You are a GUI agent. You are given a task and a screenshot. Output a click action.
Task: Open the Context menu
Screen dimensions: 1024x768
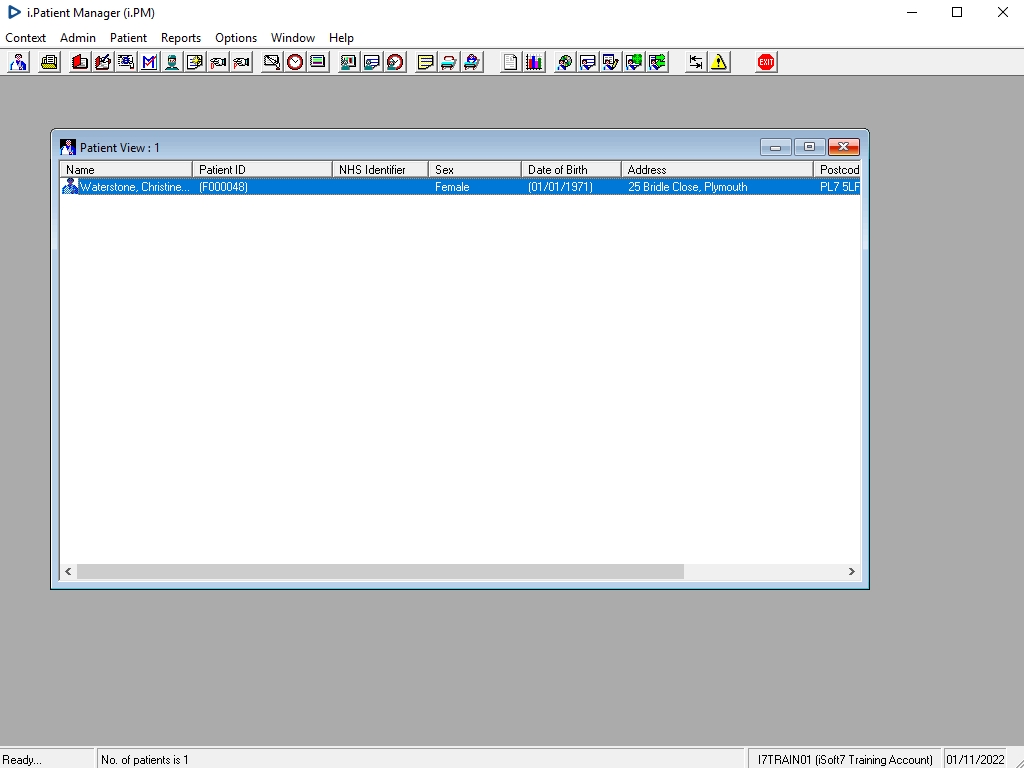25,38
